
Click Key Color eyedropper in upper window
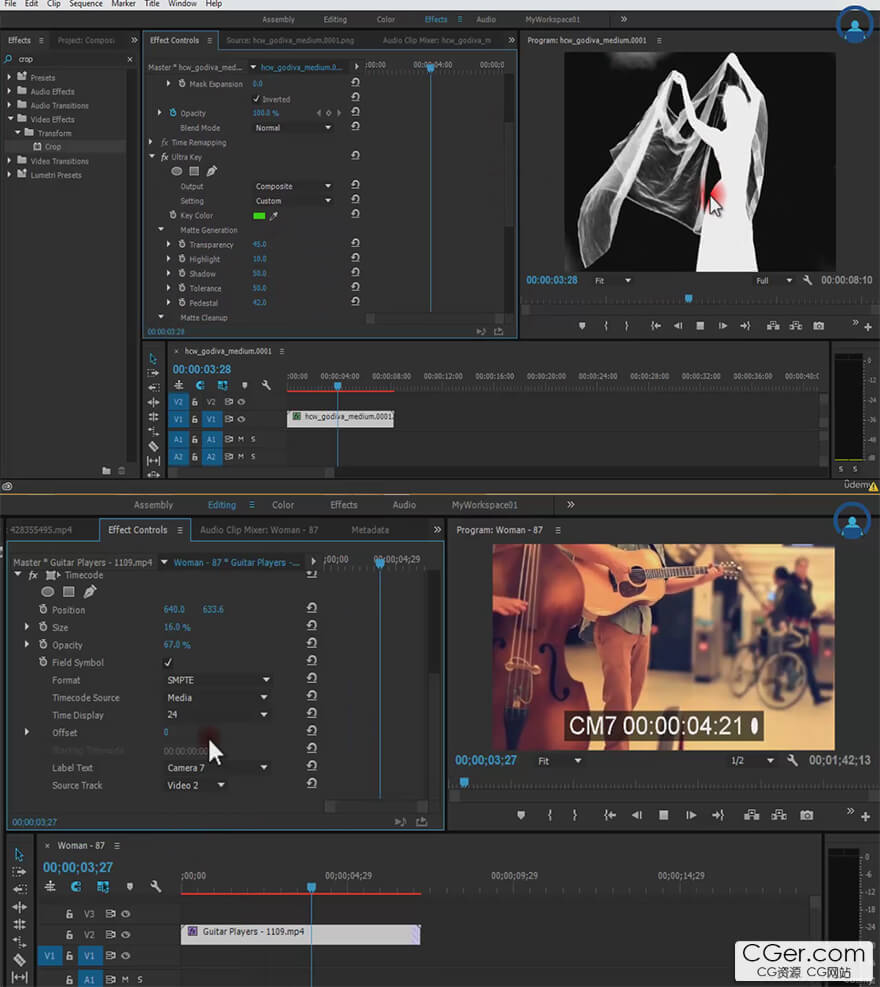coord(274,216)
